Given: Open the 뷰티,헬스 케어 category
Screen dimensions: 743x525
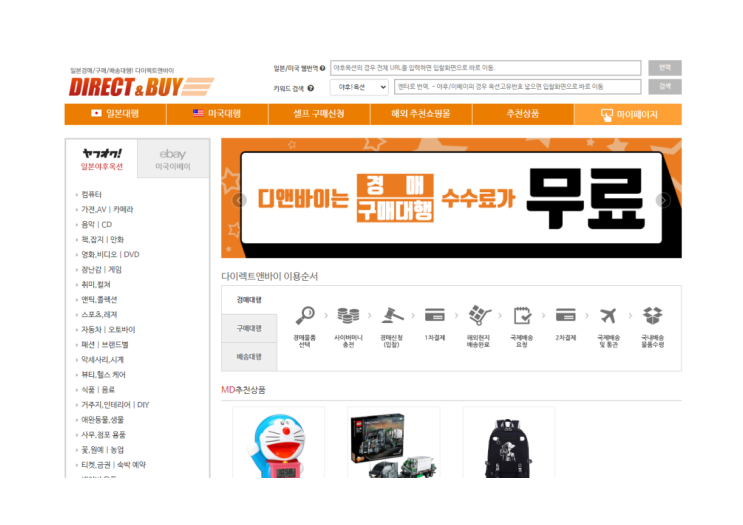Looking at the screenshot, I should (x=103, y=375).
